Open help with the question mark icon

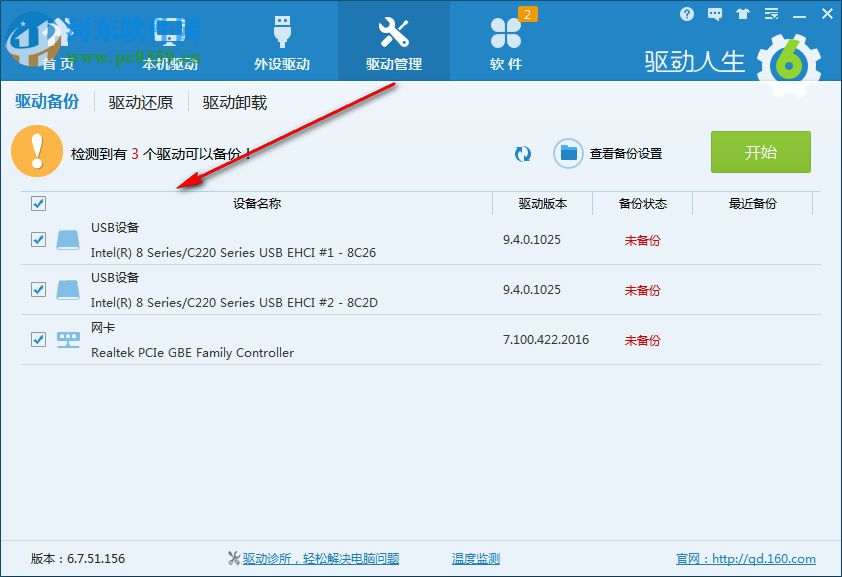686,14
